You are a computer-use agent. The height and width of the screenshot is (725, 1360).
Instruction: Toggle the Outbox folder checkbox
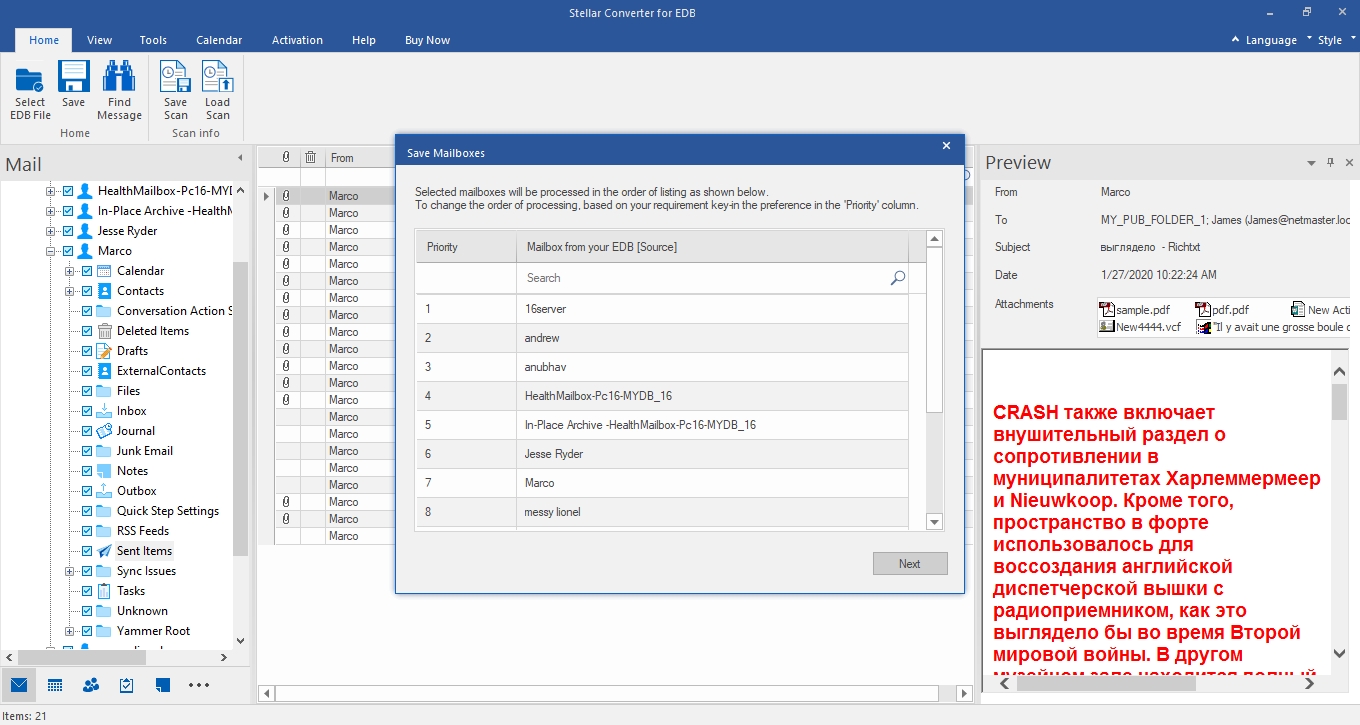[x=87, y=491]
